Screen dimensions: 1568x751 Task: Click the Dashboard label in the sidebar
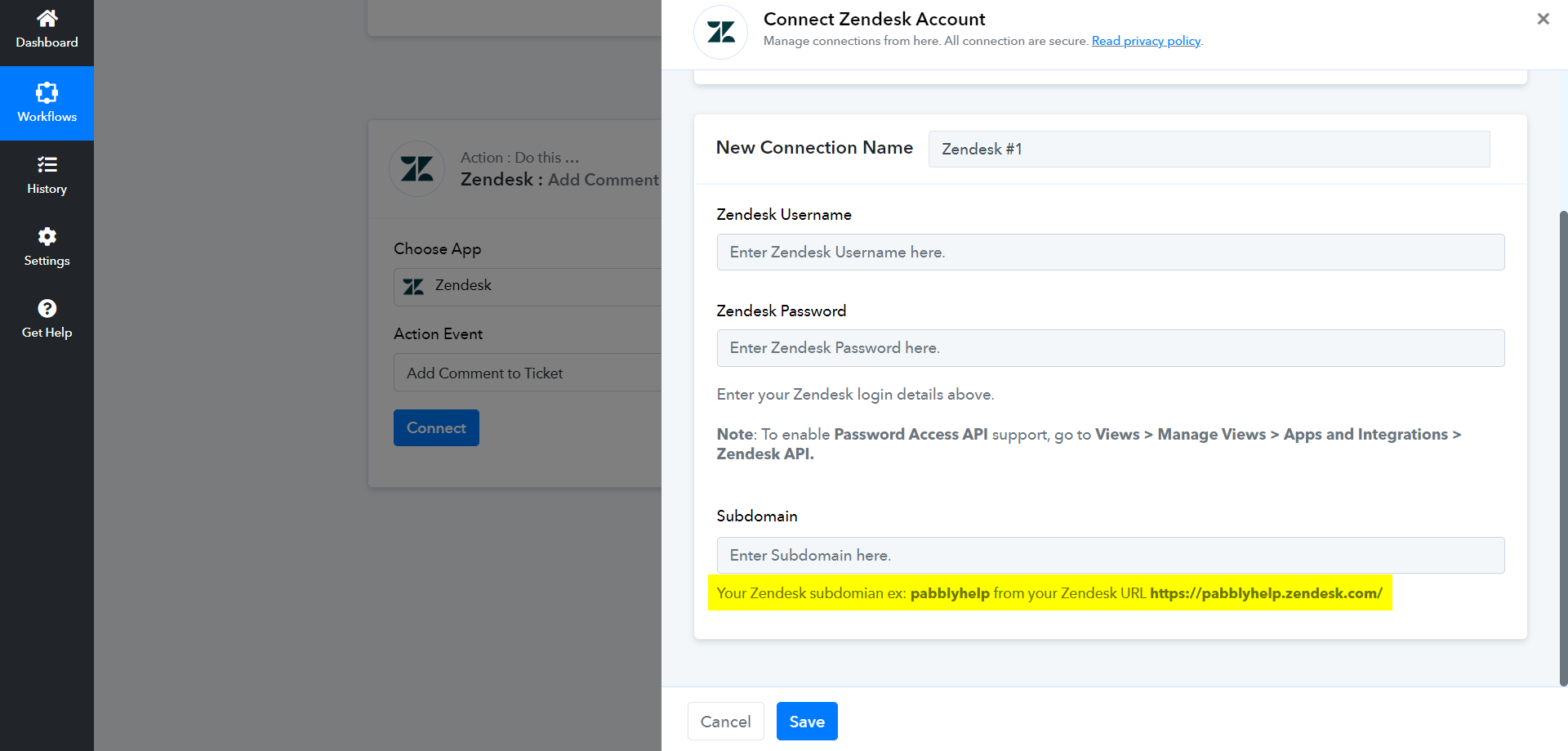(x=47, y=42)
